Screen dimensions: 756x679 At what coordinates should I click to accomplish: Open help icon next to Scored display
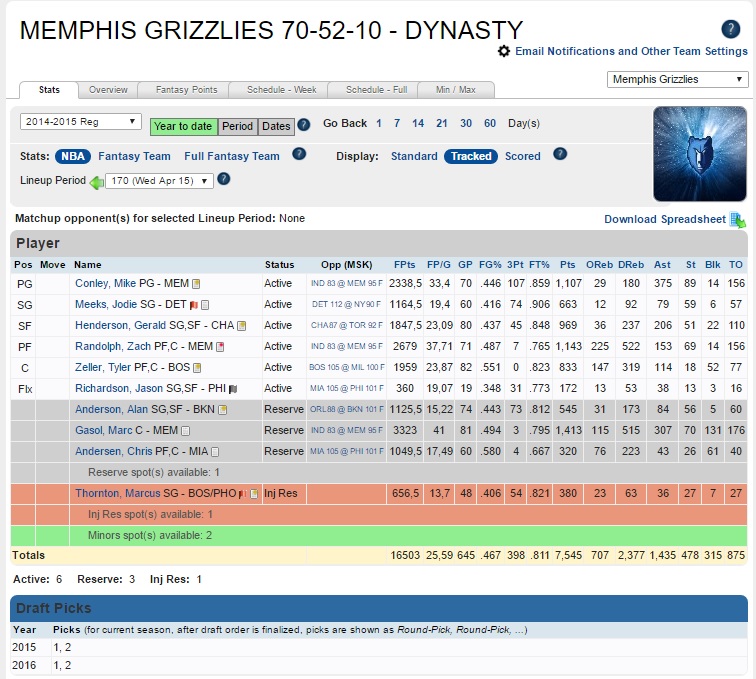560,154
